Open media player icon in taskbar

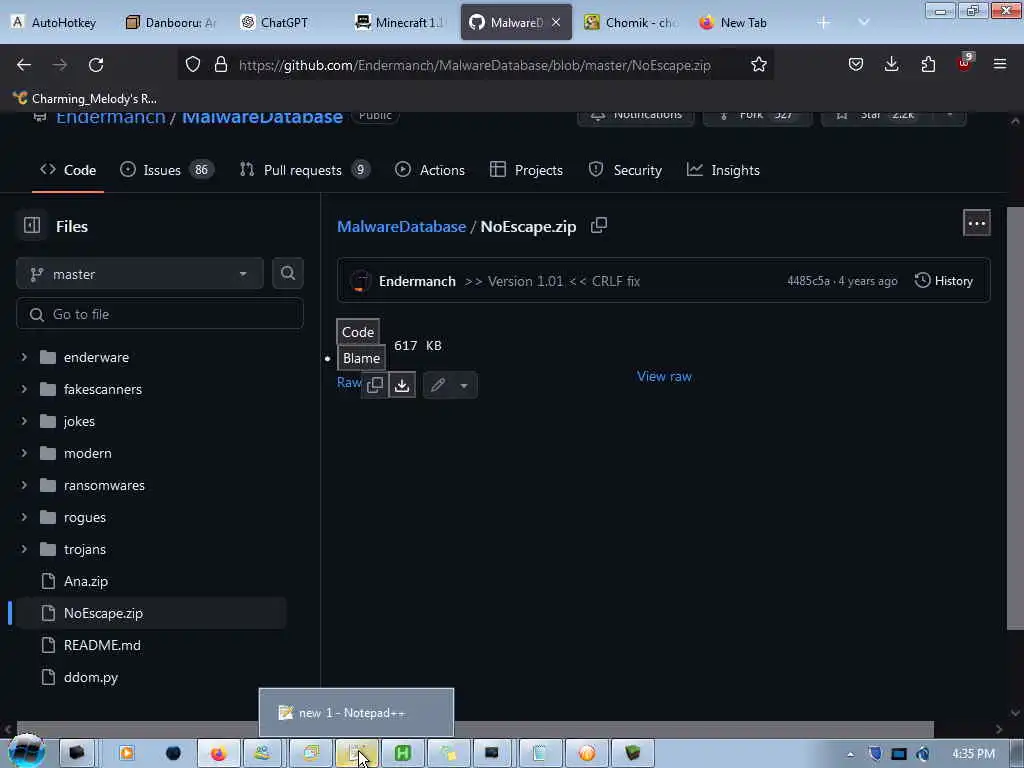[127, 754]
